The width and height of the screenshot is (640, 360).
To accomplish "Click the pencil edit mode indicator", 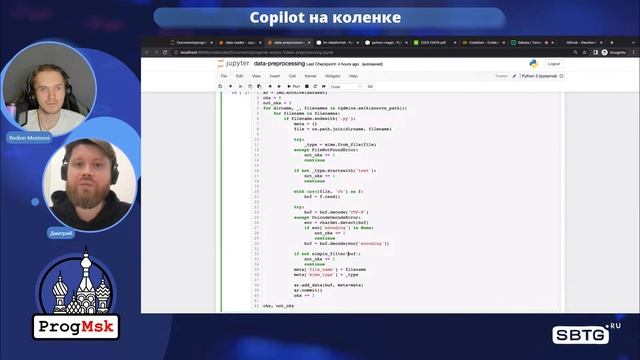I will point(514,76).
